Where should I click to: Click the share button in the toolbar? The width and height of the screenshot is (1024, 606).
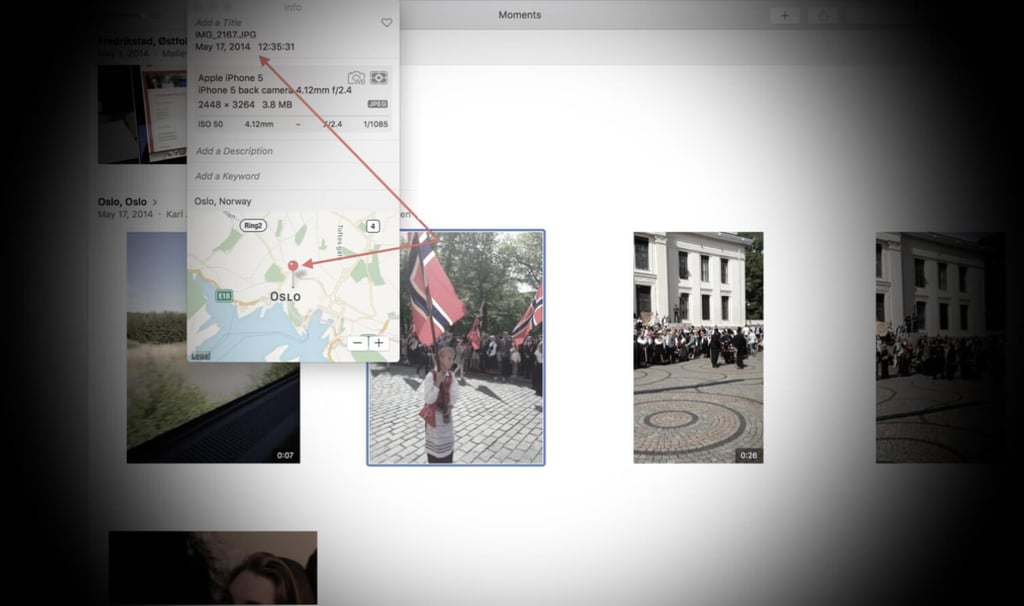[824, 16]
